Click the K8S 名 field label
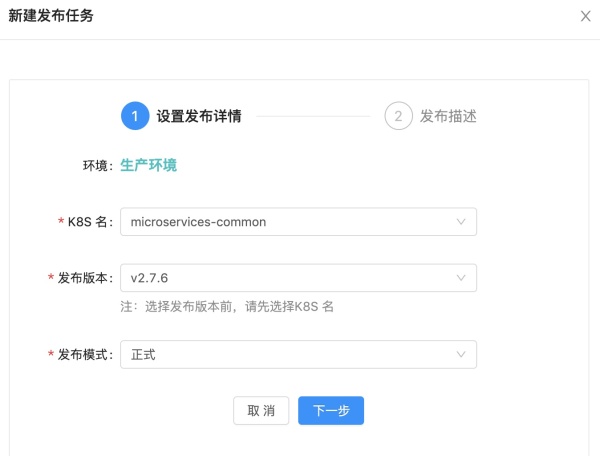Screen dimensions: 600x456 point(86,222)
